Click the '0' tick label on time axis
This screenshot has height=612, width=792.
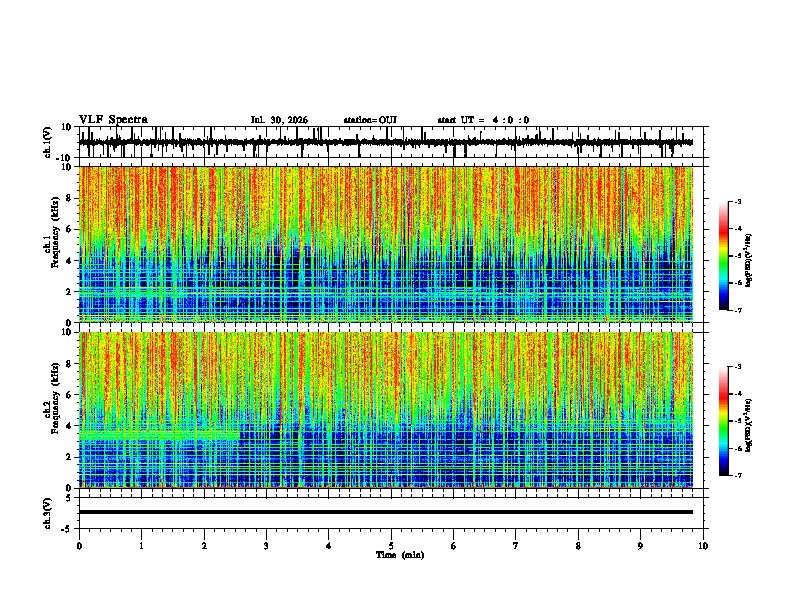coord(79,546)
